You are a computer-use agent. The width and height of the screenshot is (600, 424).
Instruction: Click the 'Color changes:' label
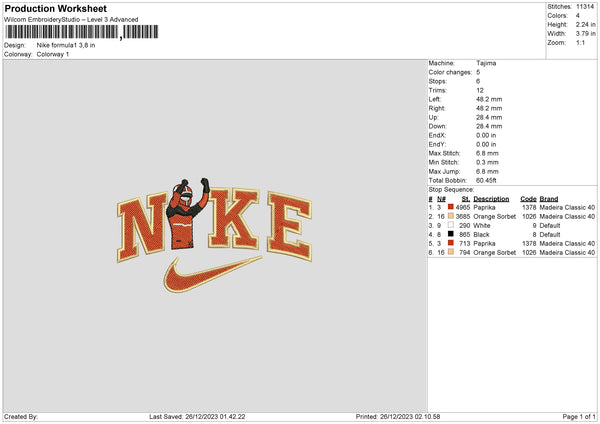450,72
